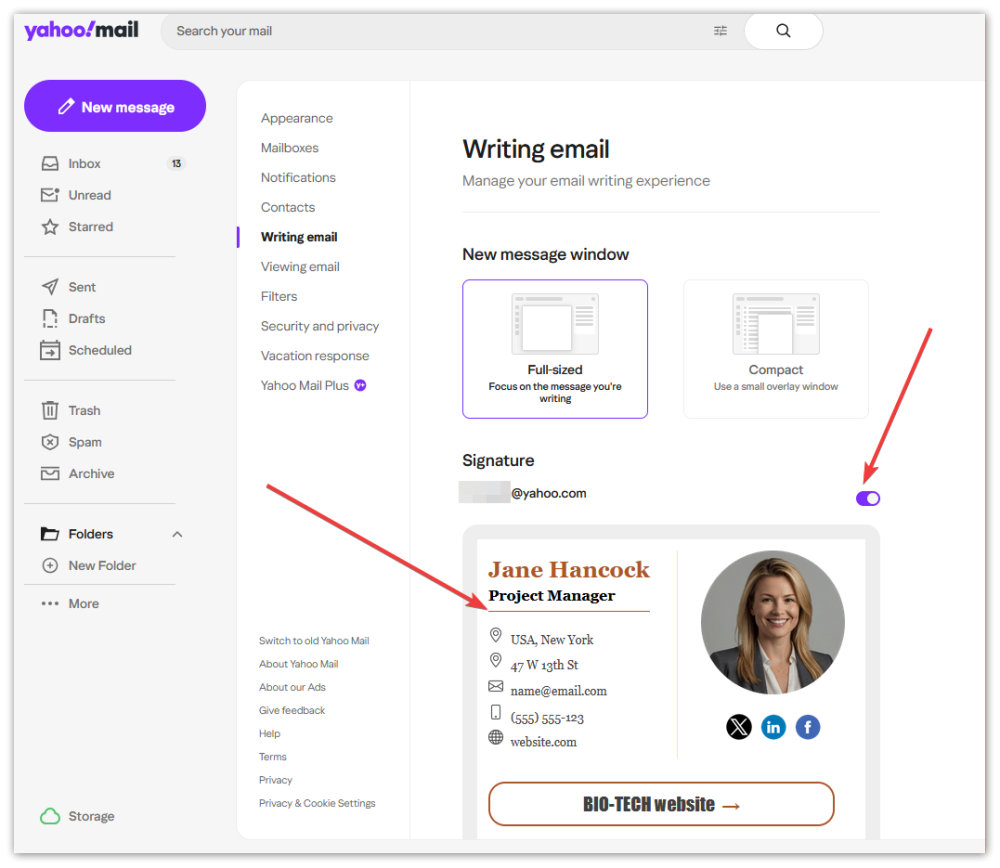Click the Storage cloud icon
Image resolution: width=1000 pixels, height=868 pixels.
(x=50, y=816)
